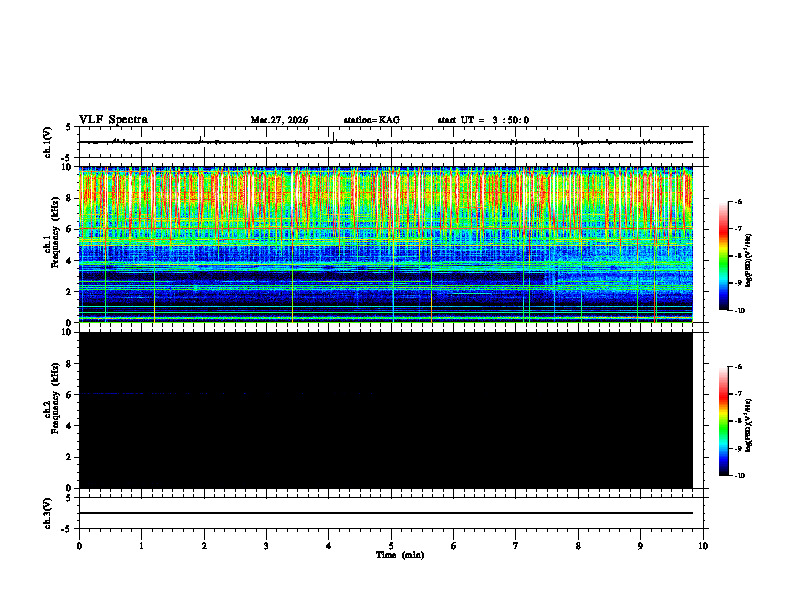Click the 'start UT = 3 : 50: 0' label
The width and height of the screenshot is (792, 612).
point(483,120)
